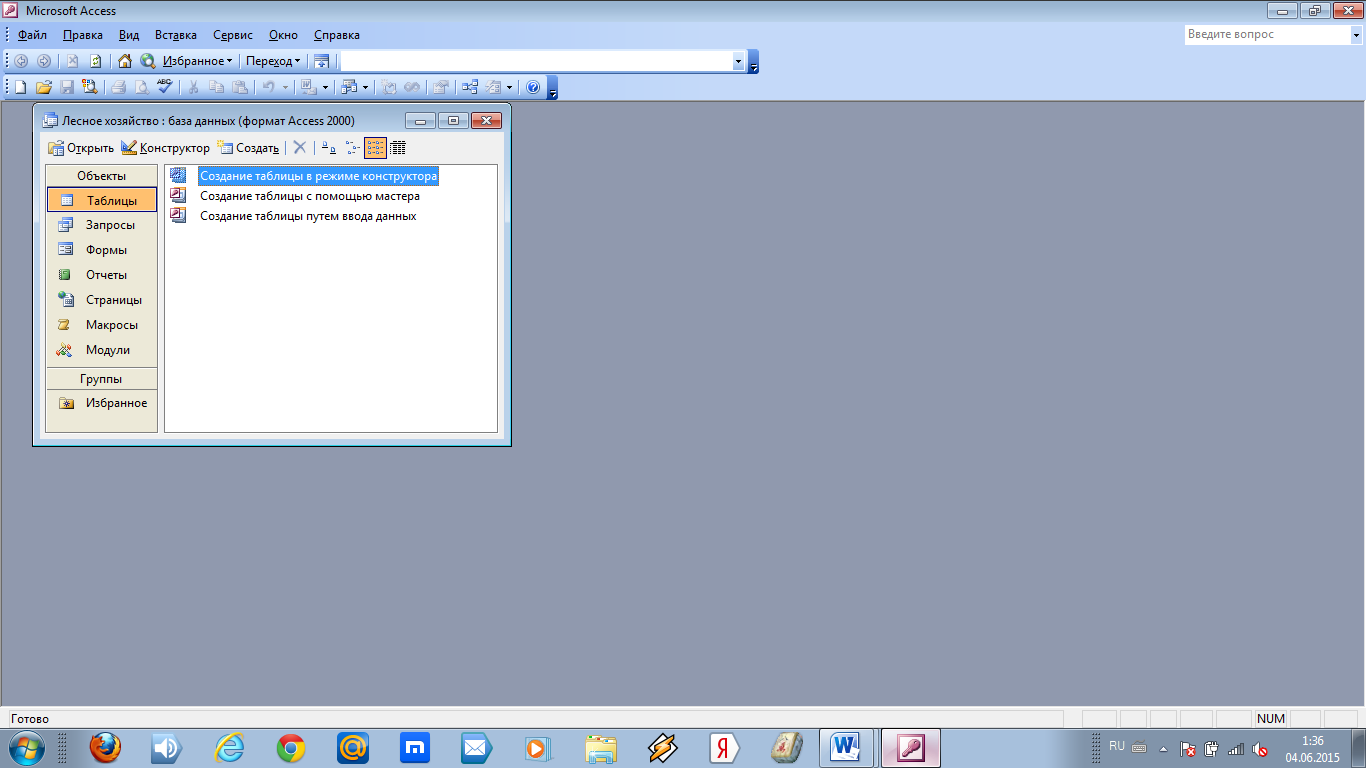Image resolution: width=1366 pixels, height=768 pixels.
Task: Open the Сервис menu
Action: click(233, 35)
